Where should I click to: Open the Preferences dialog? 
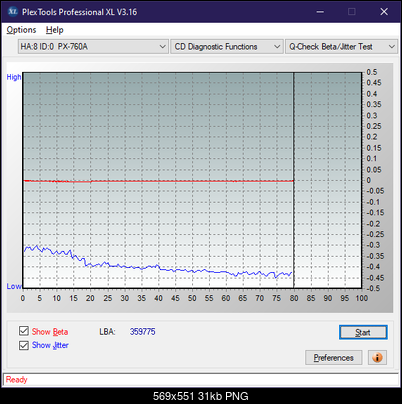(333, 358)
